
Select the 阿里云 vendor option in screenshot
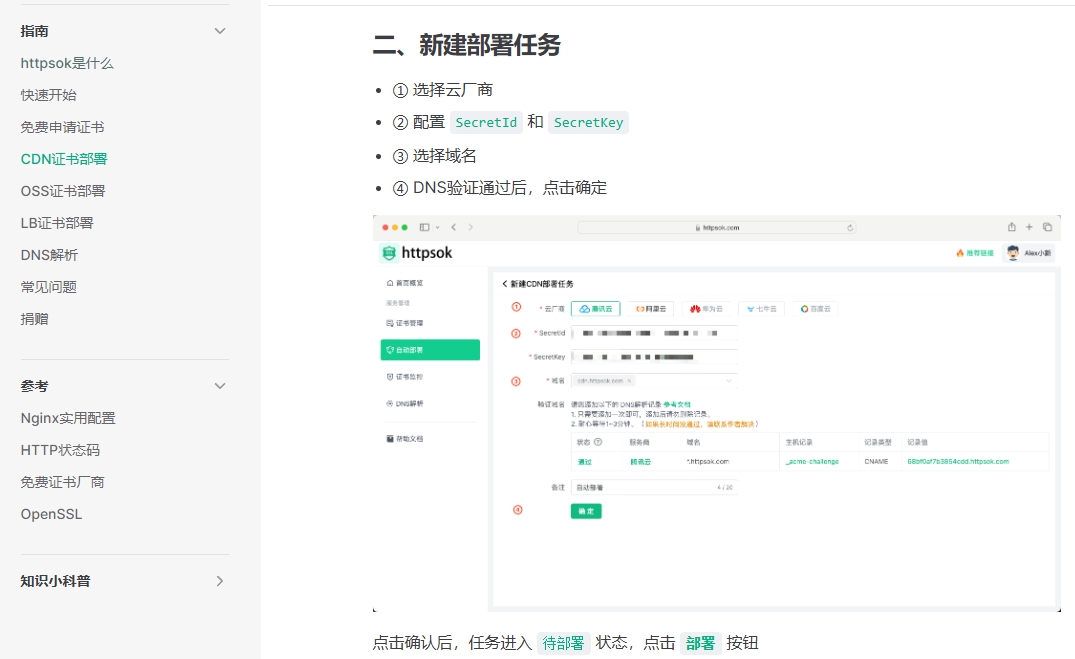[650, 309]
